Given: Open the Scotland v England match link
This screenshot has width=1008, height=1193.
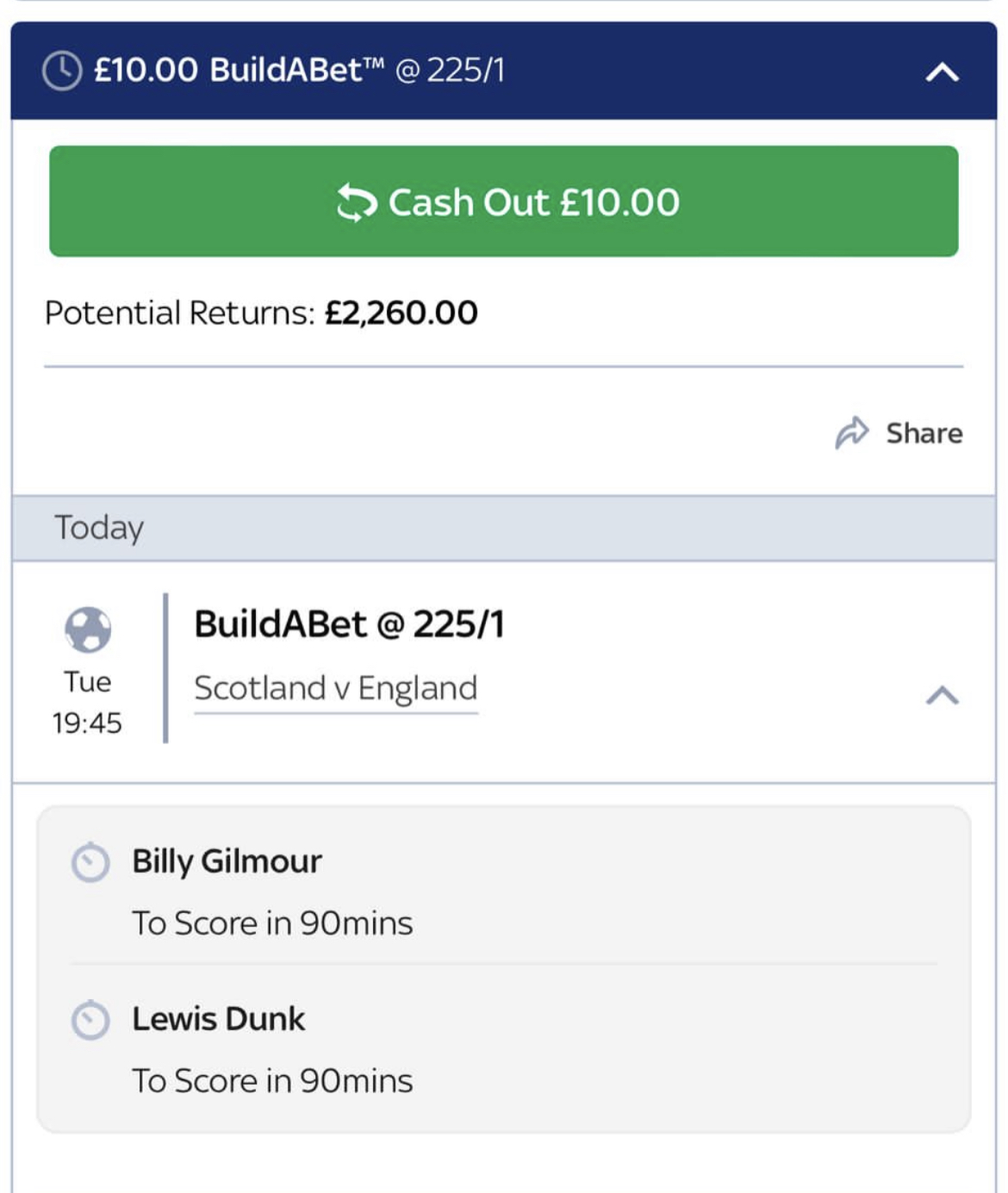Looking at the screenshot, I should pos(336,688).
